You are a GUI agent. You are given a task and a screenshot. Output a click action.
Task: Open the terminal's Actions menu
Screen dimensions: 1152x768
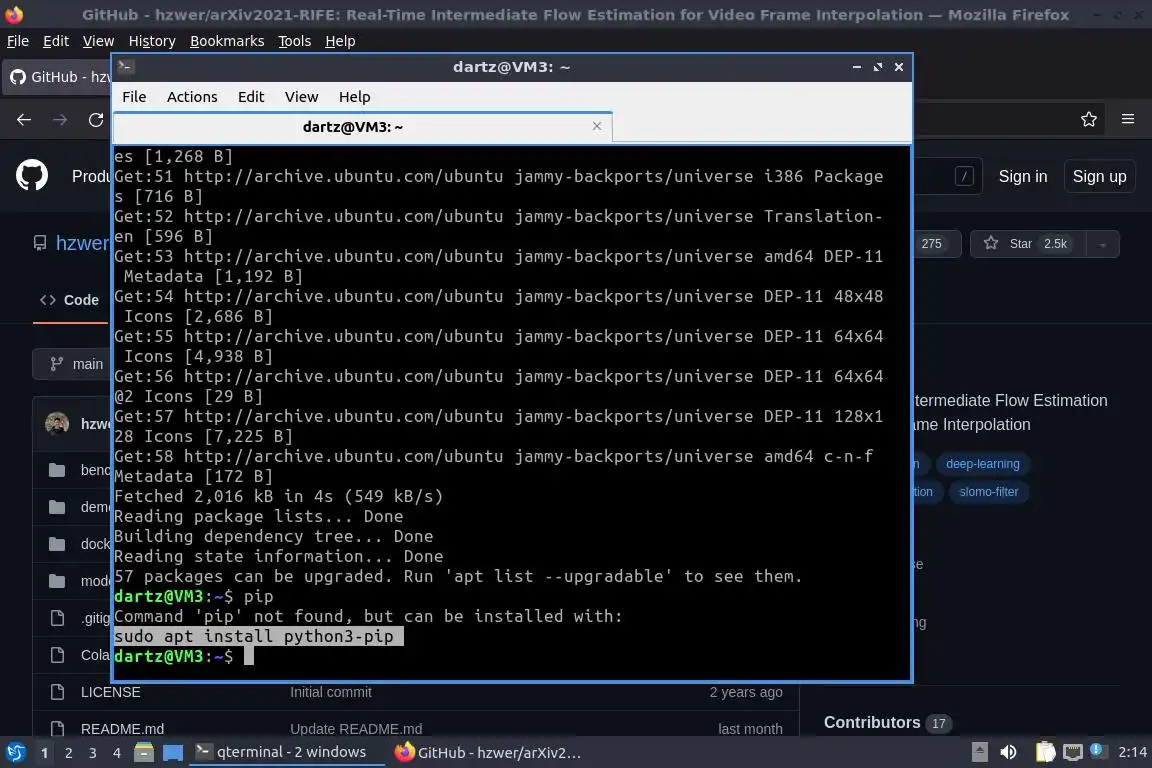192,97
